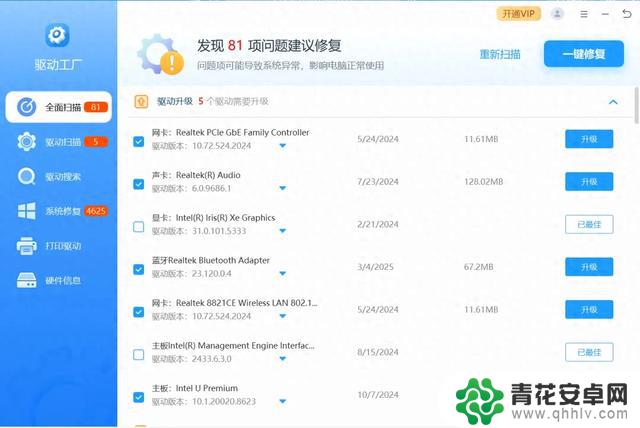
Task: Click the 全面扫描 badge showing 81
Action: pyautogui.click(x=96, y=107)
